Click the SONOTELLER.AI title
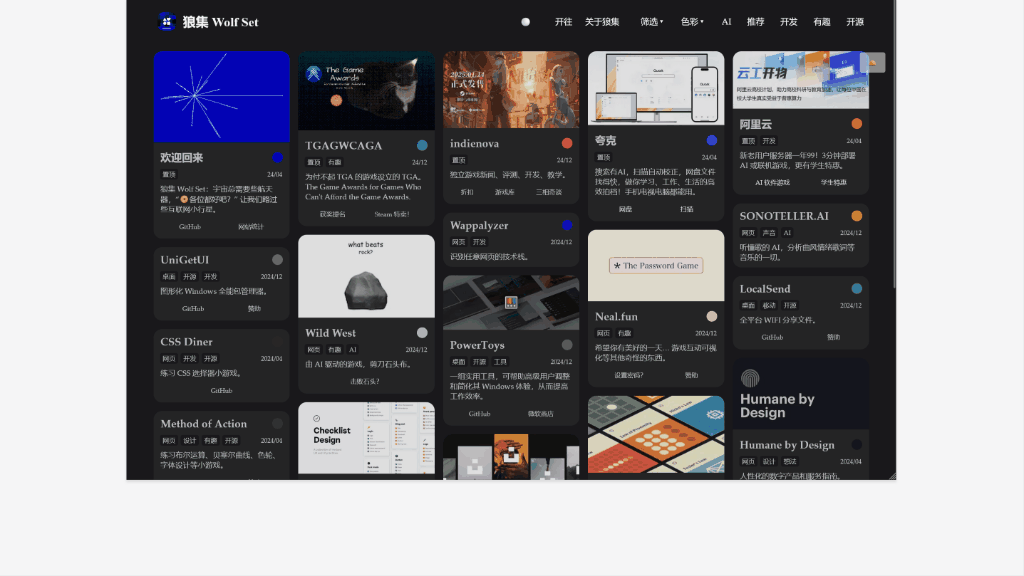 [x=784, y=216]
